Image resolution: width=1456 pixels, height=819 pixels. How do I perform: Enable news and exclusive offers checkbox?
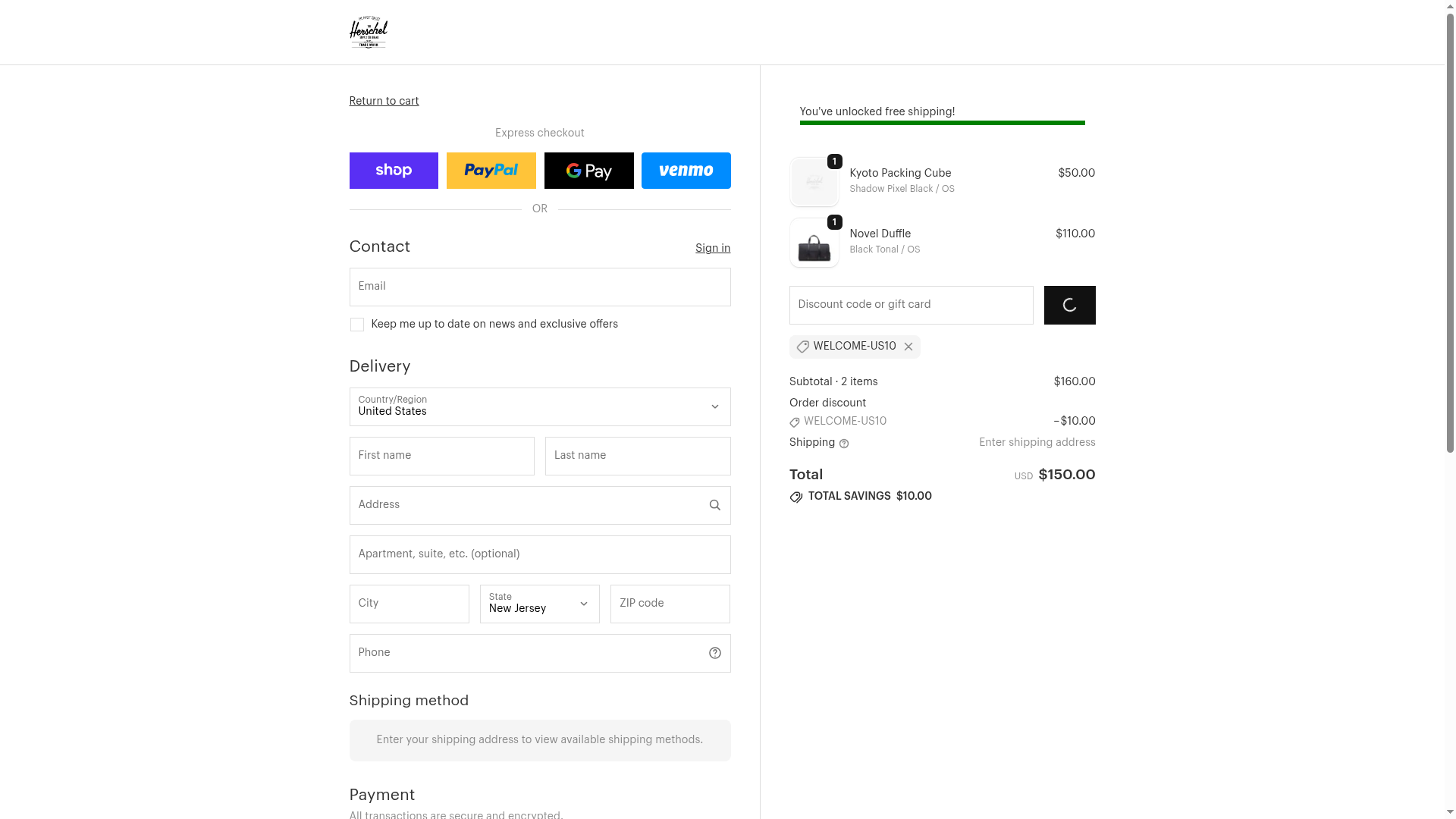[356, 325]
